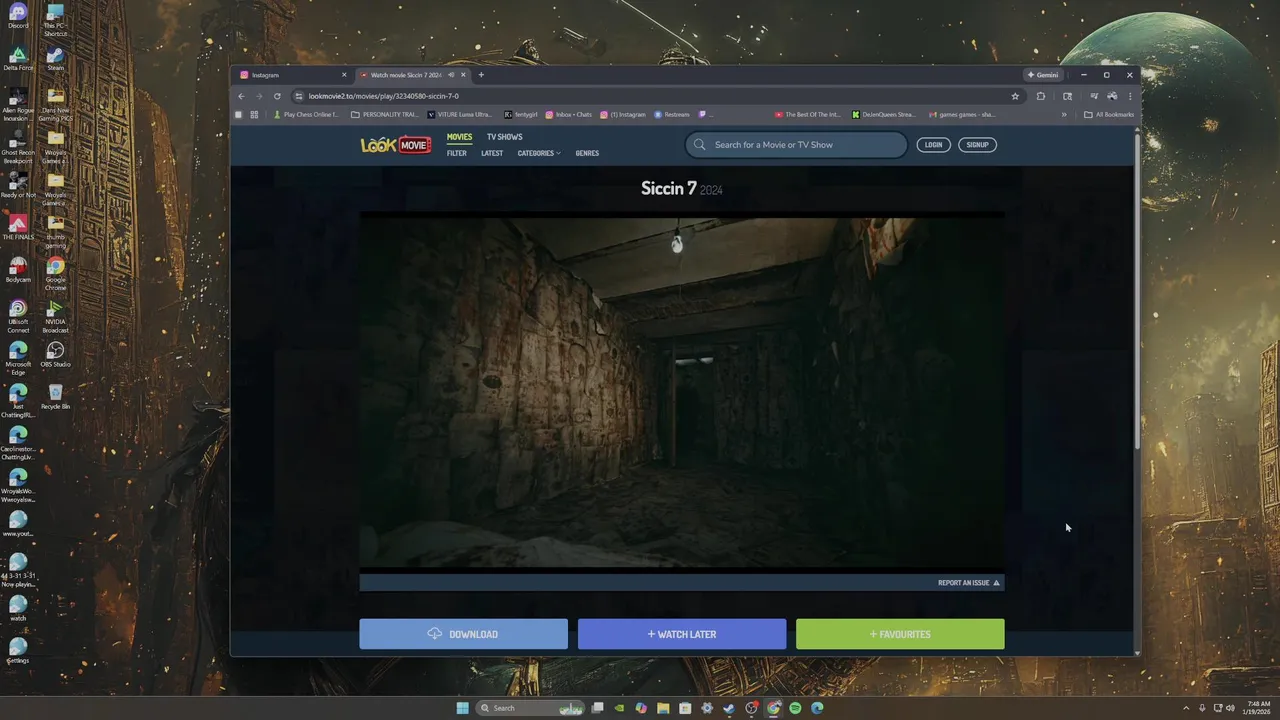The image size is (1280, 720).
Task: Switch to the Instagram tab
Action: pyautogui.click(x=293, y=75)
